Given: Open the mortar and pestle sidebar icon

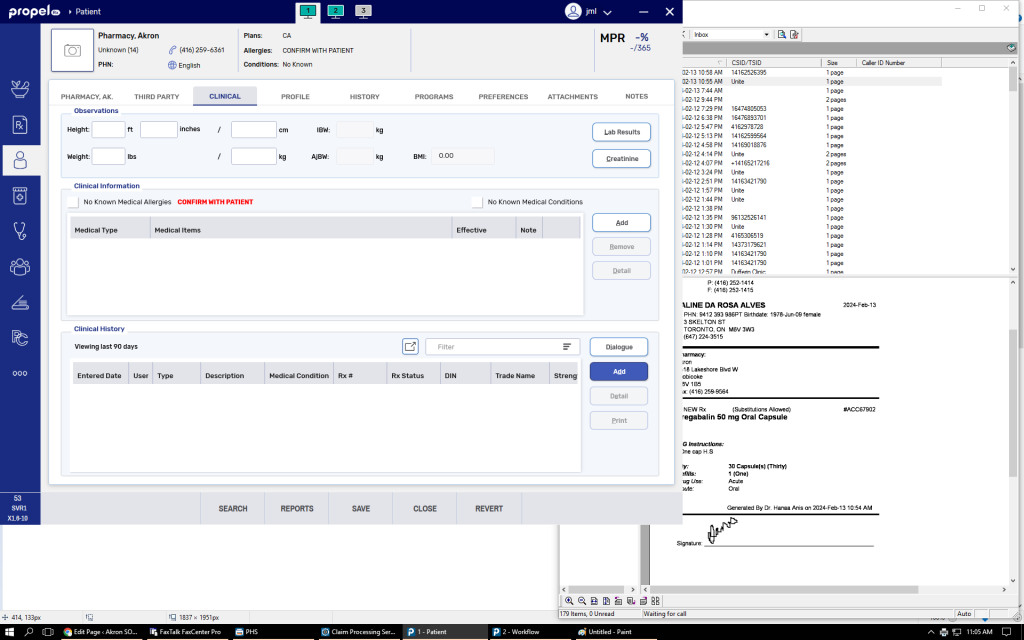Looking at the screenshot, I should click(x=19, y=87).
